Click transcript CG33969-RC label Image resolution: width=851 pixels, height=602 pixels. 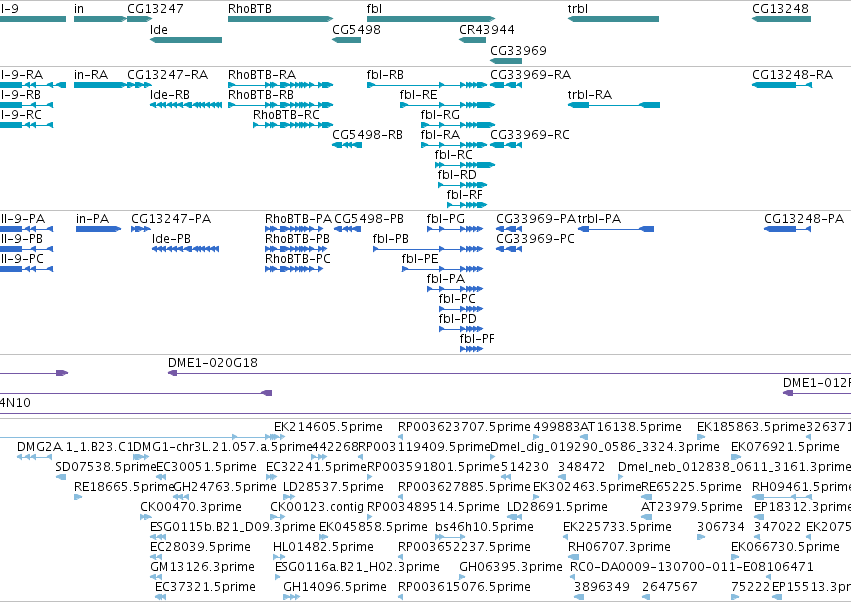pos(530,135)
